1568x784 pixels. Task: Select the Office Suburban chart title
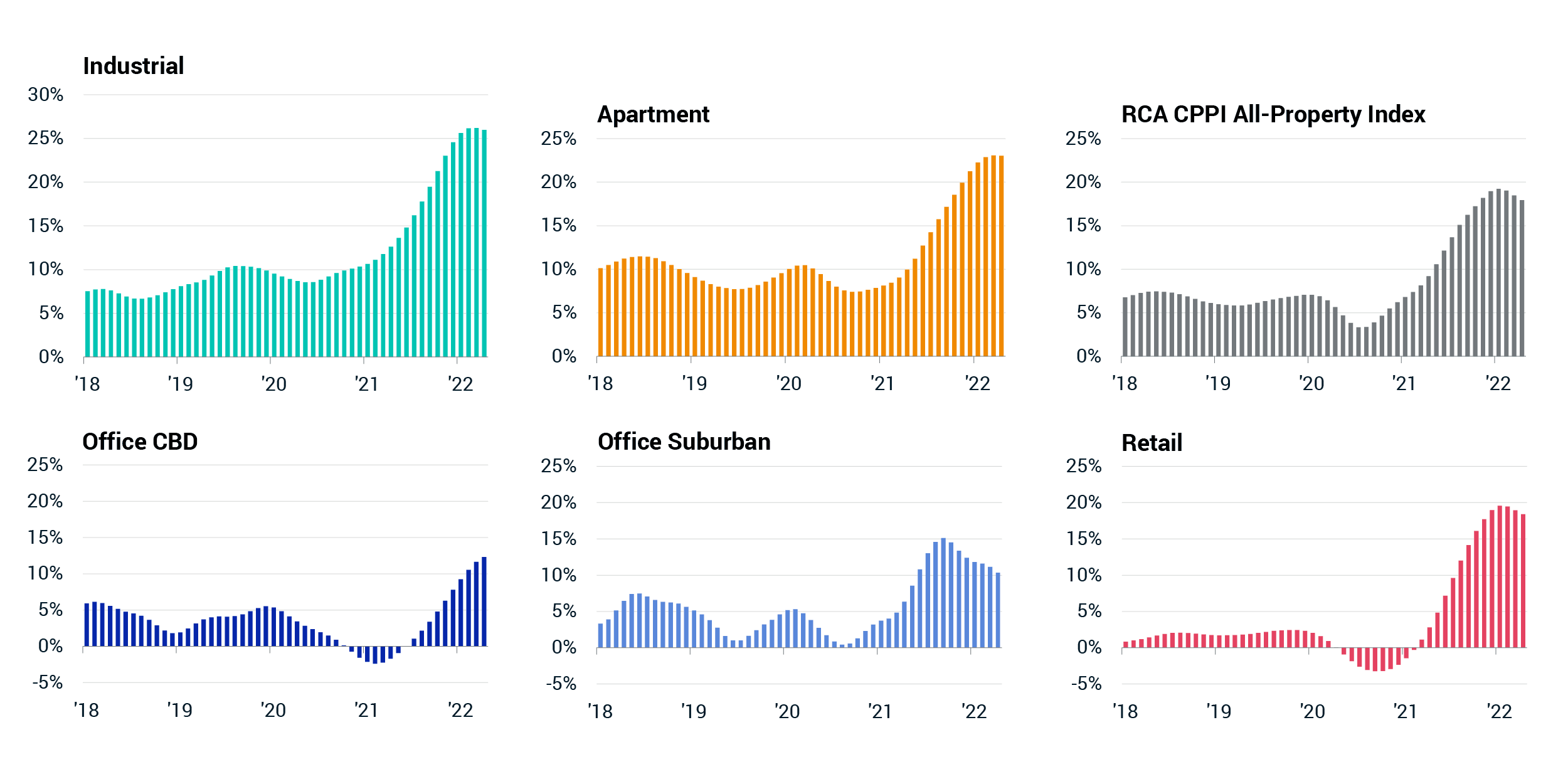(684, 442)
